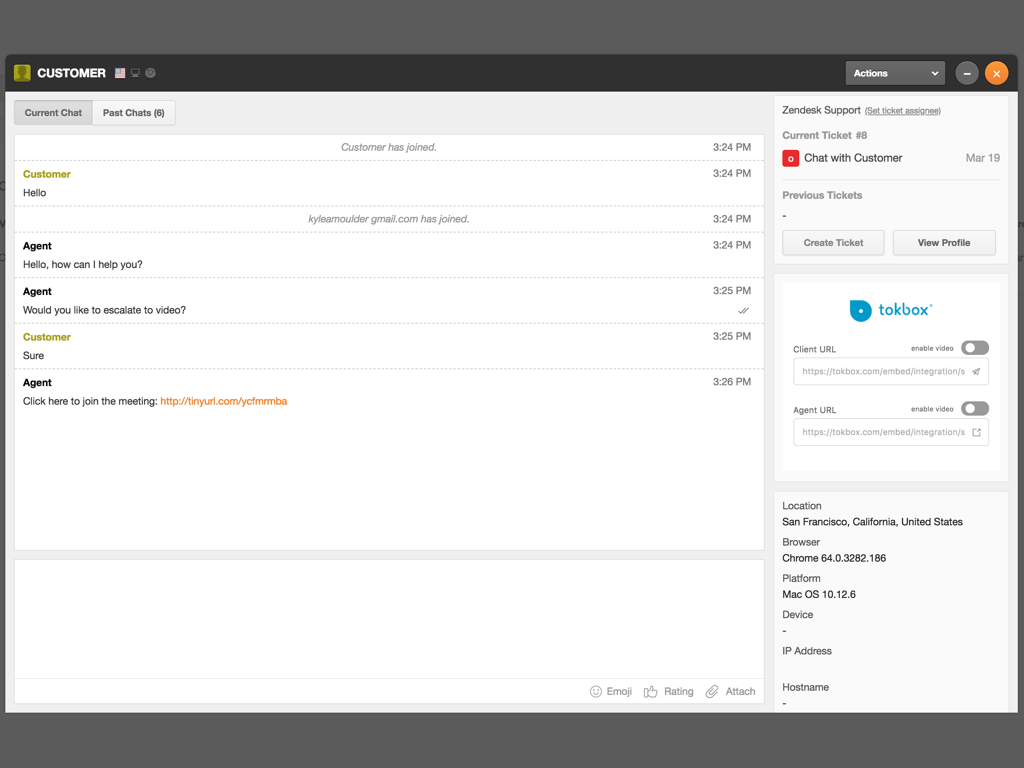Enable video for the Agent URL
Screen dimensions: 1024x768
click(x=974, y=408)
